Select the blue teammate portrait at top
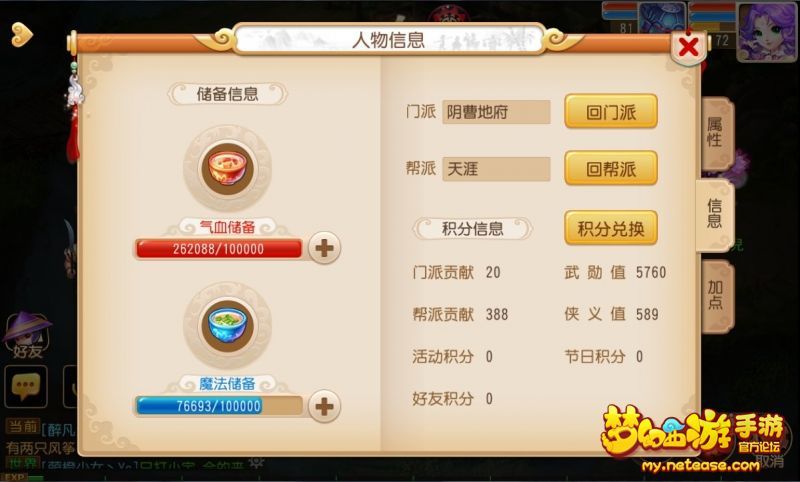800x482 pixels. (662, 17)
